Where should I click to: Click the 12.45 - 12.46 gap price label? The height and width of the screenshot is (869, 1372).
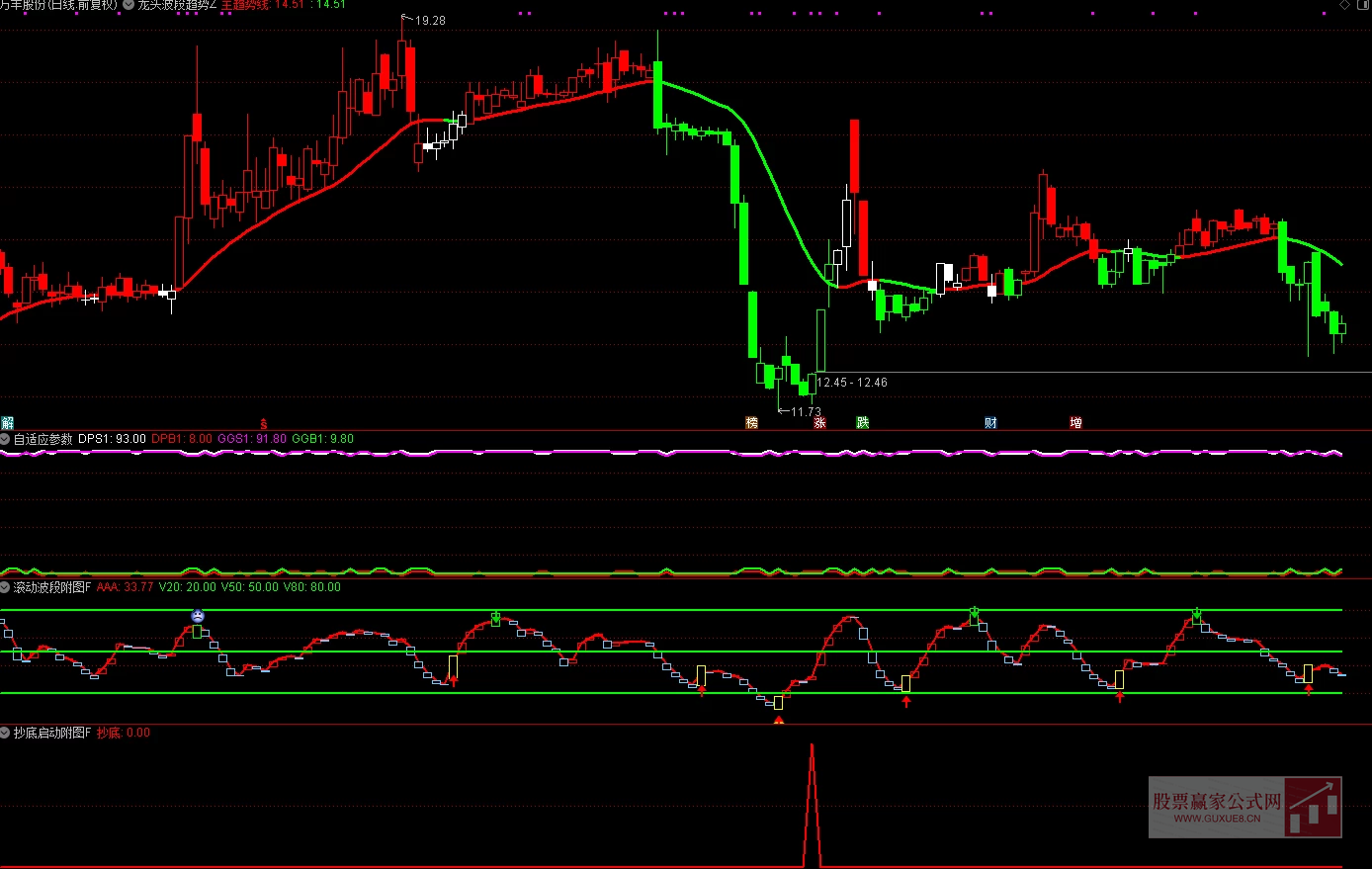[x=851, y=383]
